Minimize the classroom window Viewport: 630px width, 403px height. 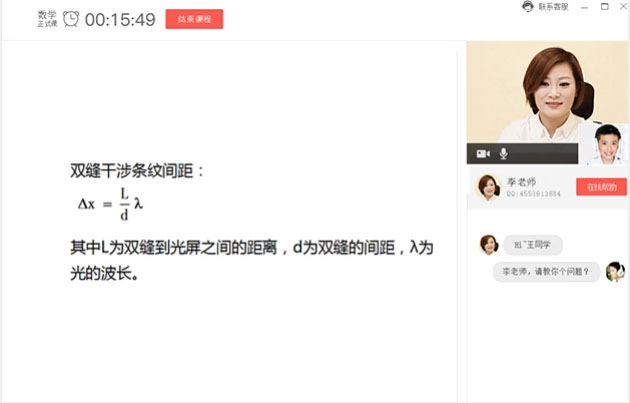(x=585, y=7)
